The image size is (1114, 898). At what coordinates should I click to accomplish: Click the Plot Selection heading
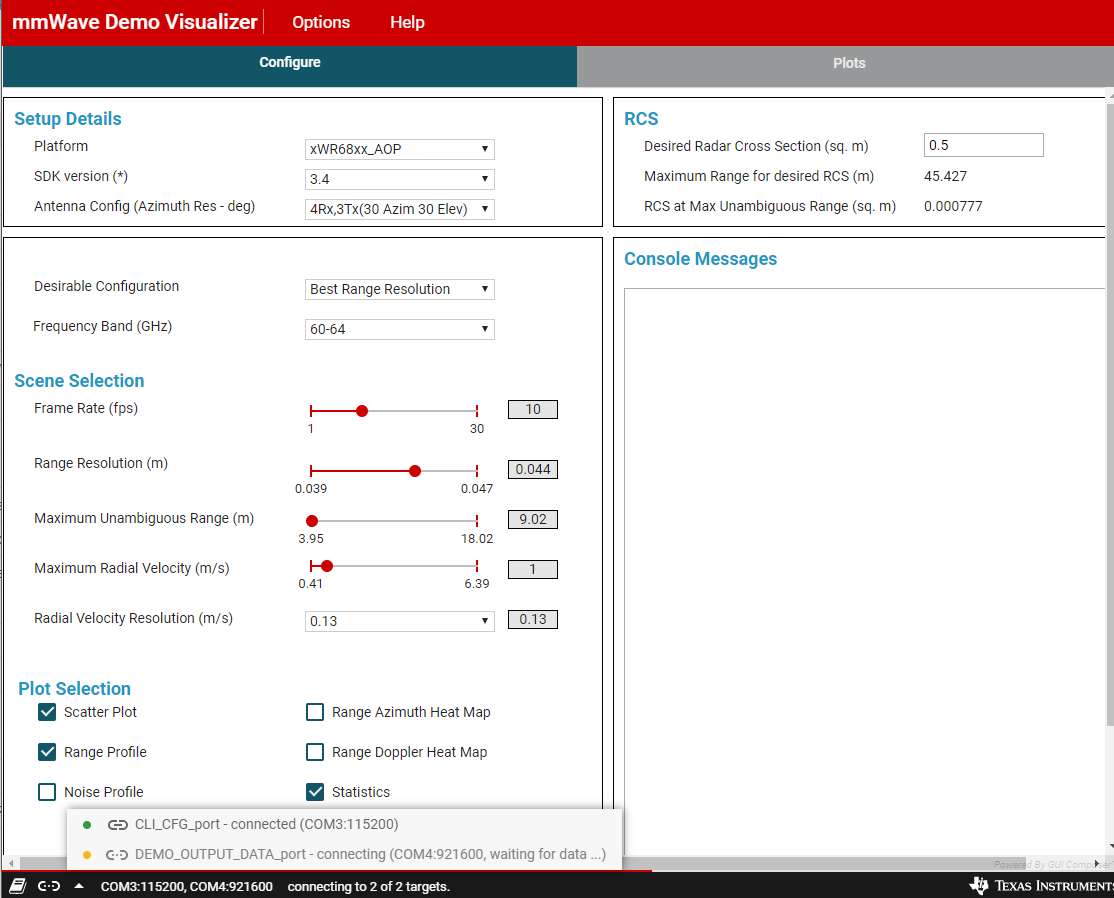tap(75, 688)
